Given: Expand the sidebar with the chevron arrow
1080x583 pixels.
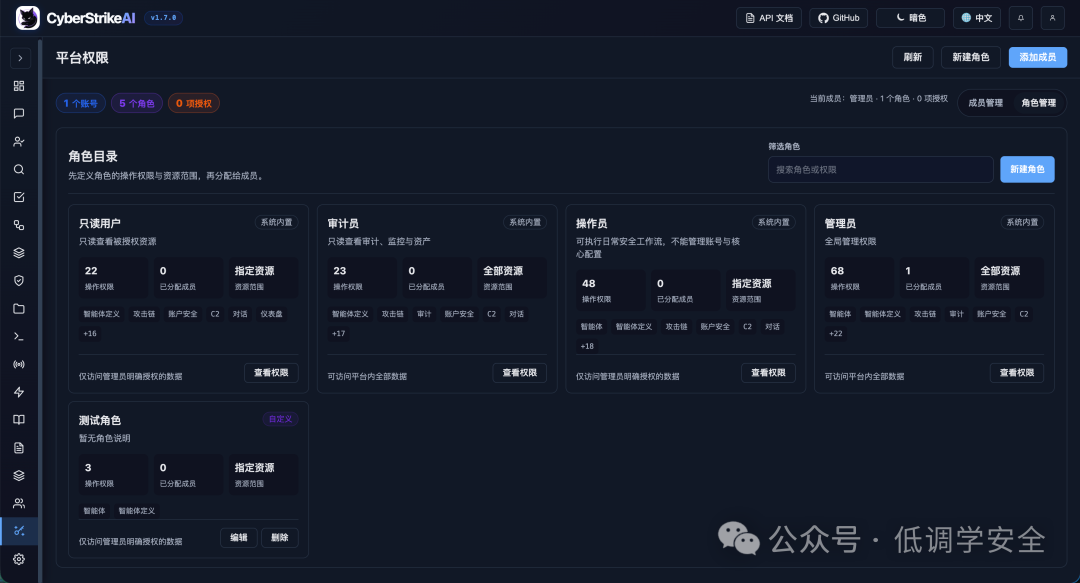Looking at the screenshot, I should (x=20, y=58).
